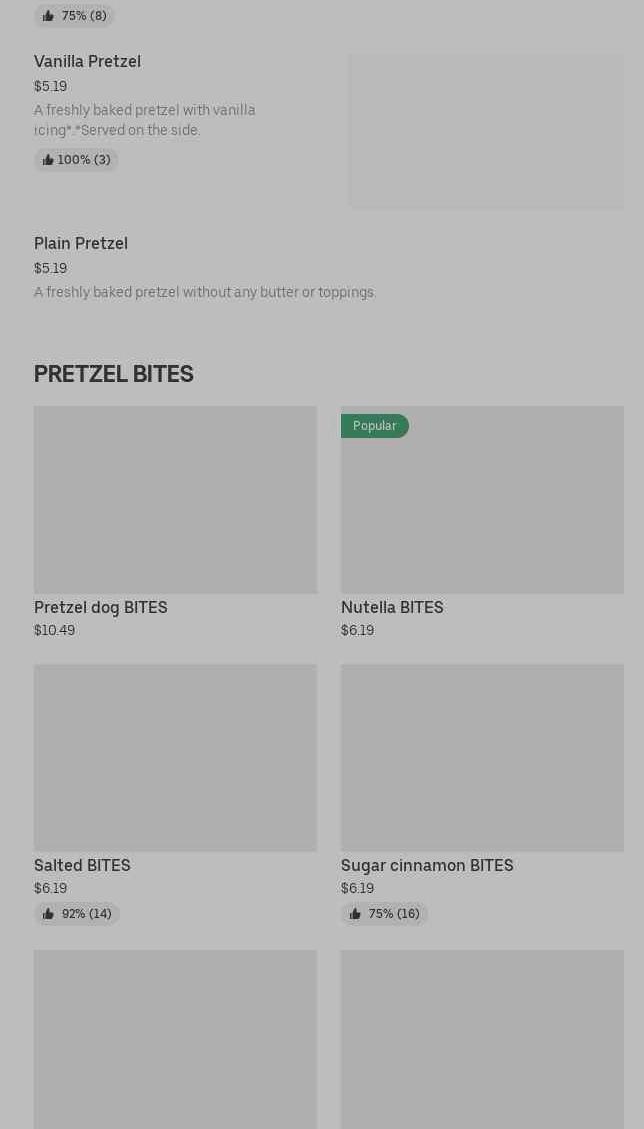This screenshot has height=1129, width=644.
Task: Open the Pretzel dog BITES title
Action: tap(101, 607)
